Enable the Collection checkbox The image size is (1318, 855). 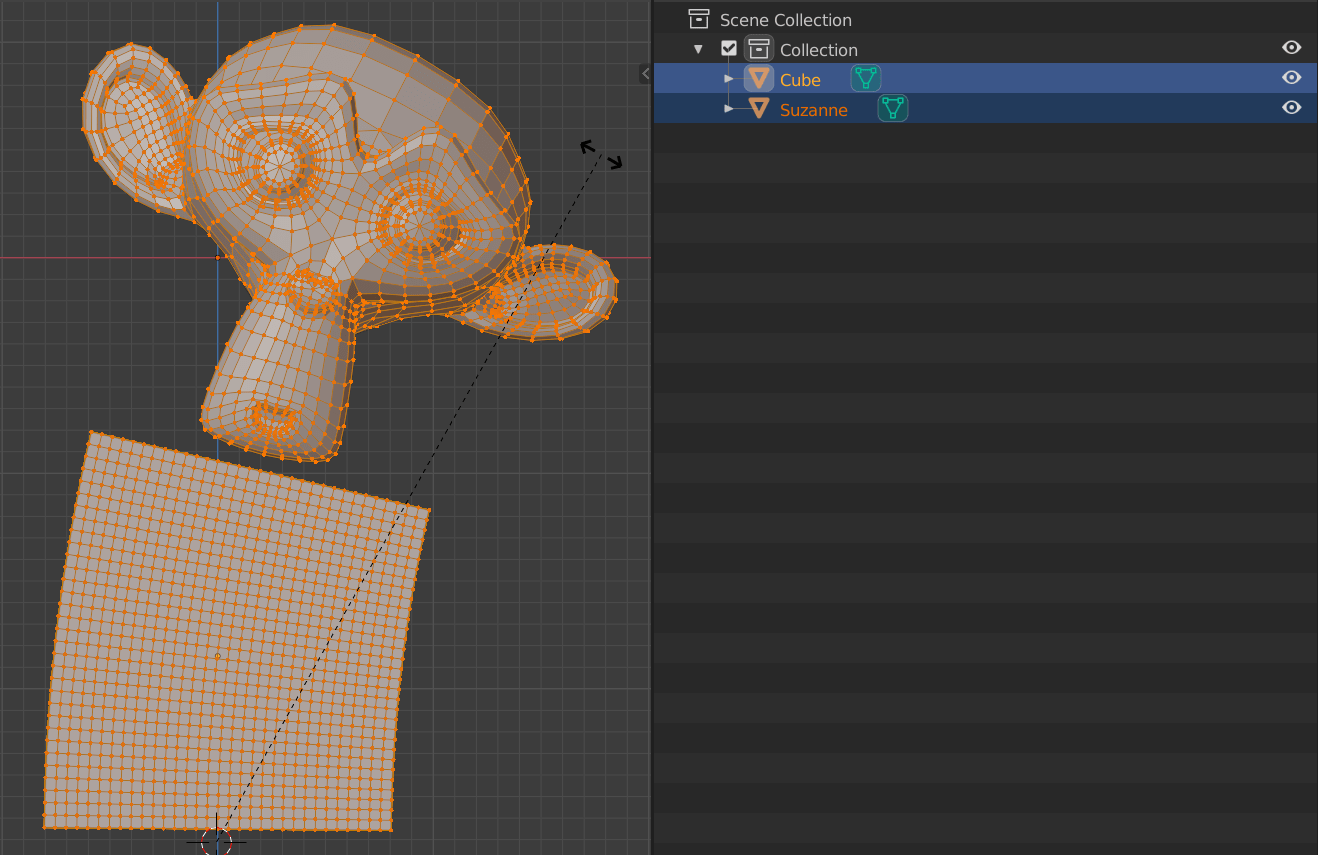729,47
